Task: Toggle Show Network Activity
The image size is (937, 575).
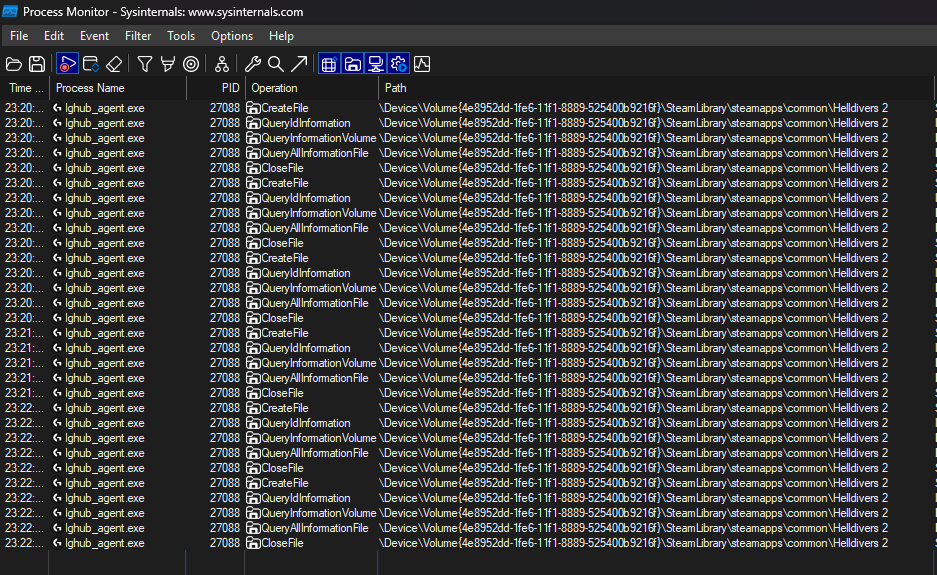Action: 375,64
